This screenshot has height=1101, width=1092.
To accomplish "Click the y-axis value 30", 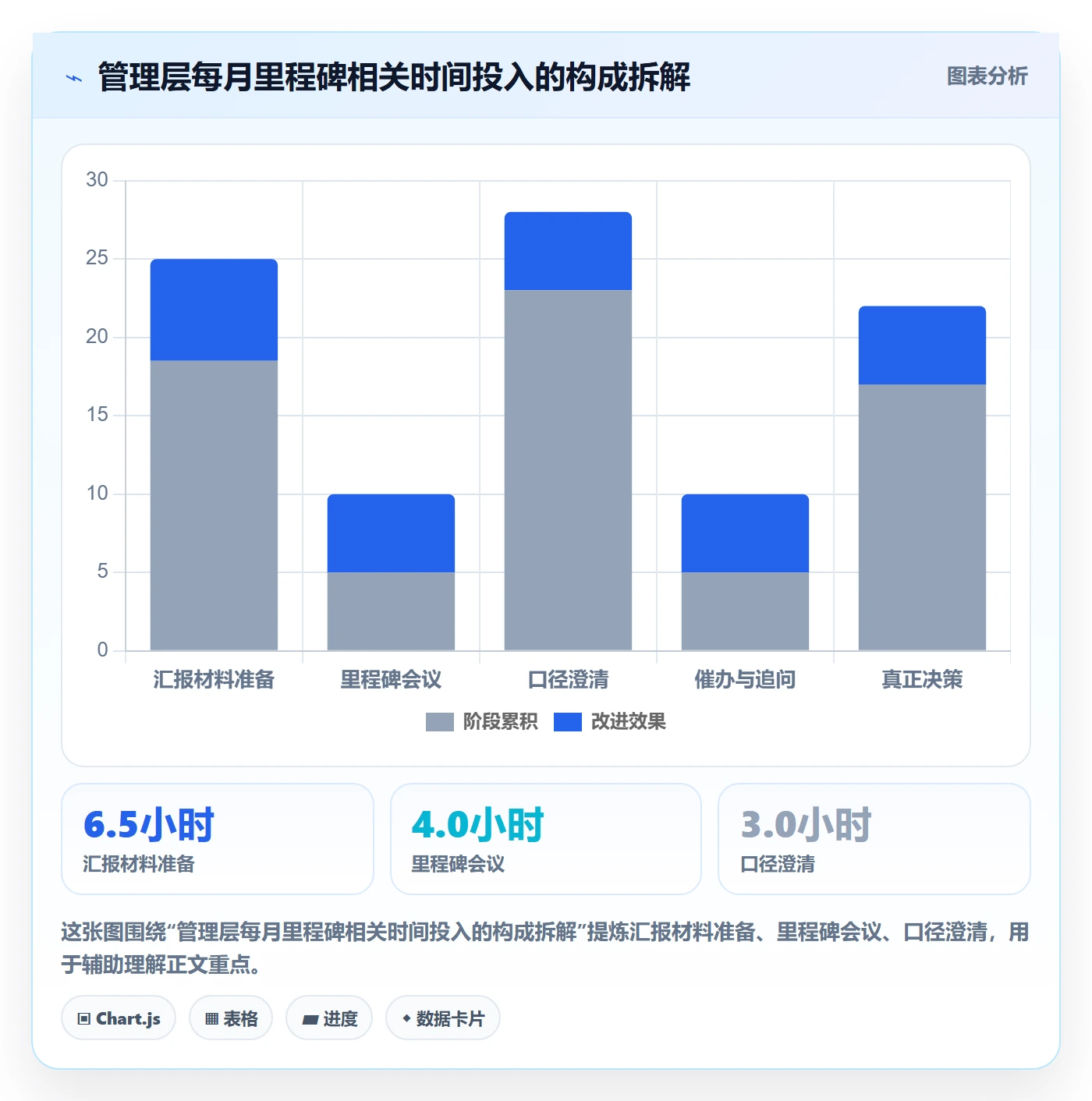I will point(97,180).
